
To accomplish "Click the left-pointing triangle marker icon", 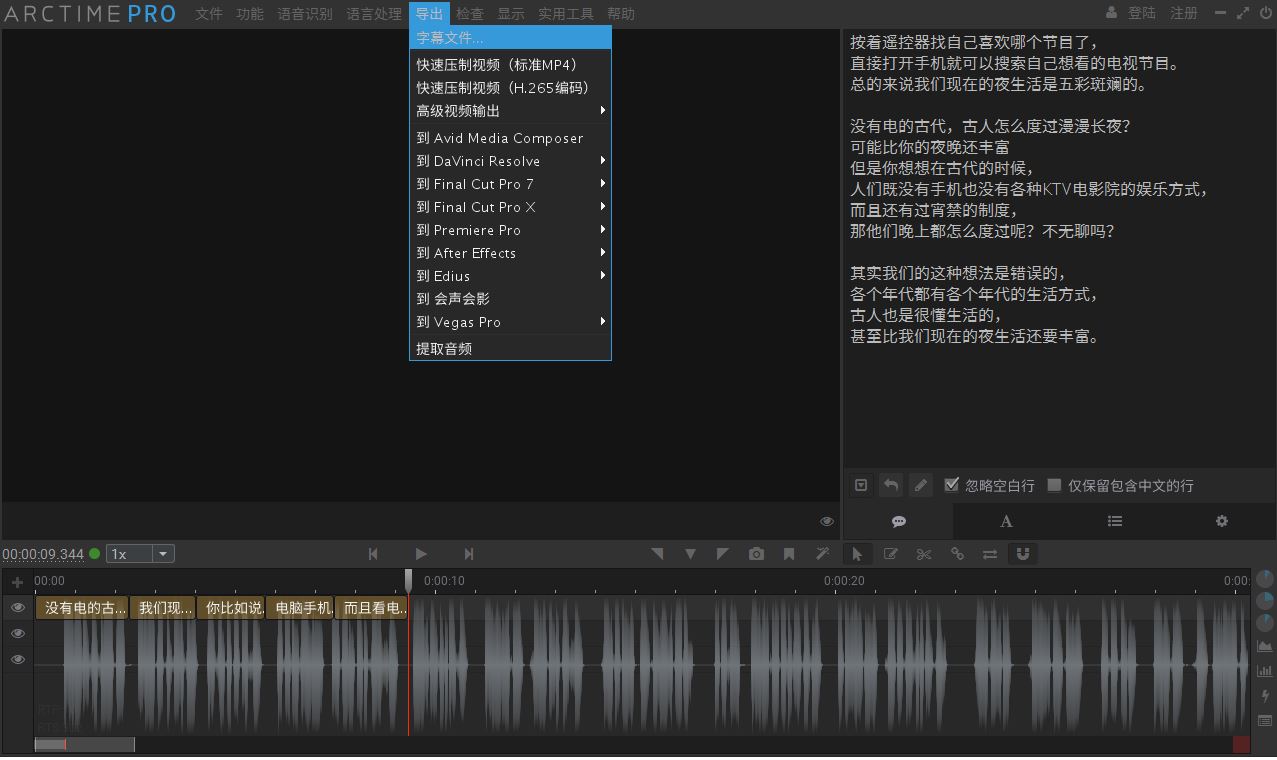I will click(x=657, y=554).
